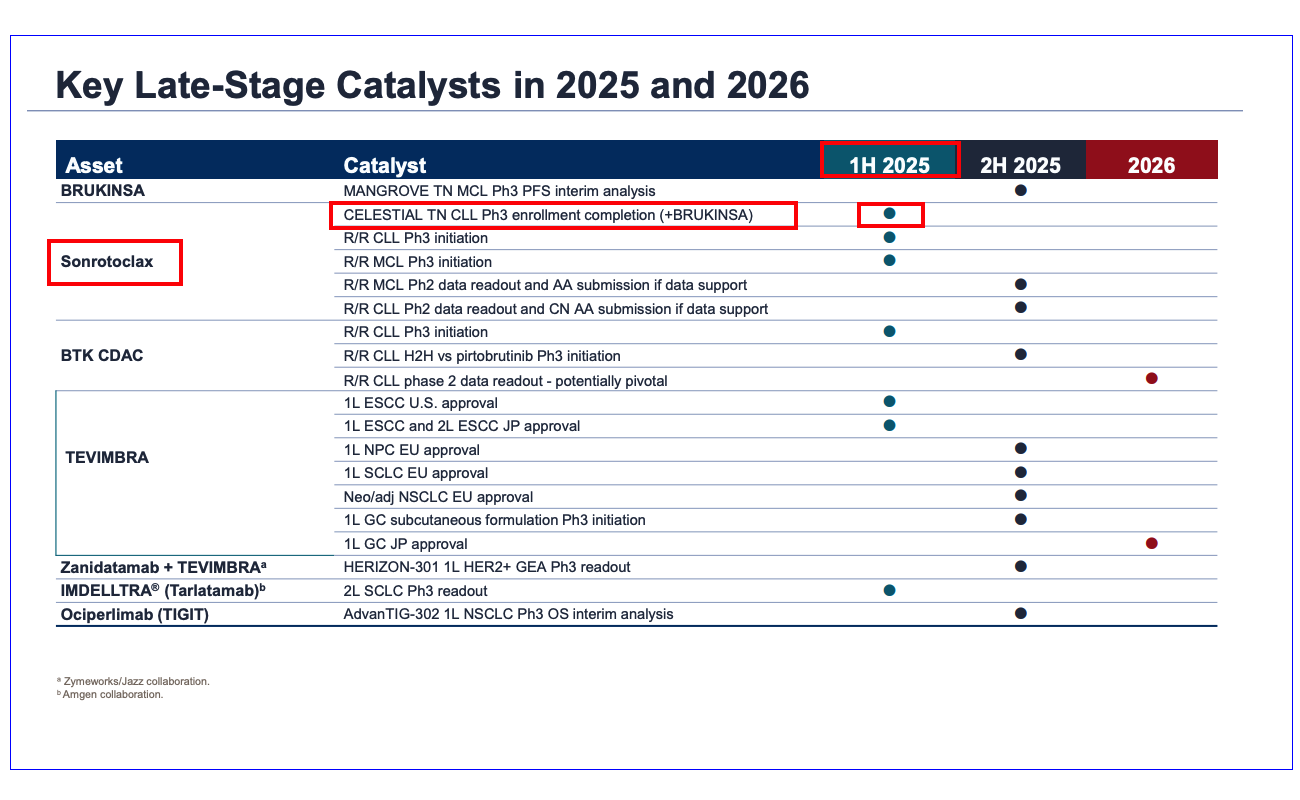The image size is (1300, 800).
Task: Click 'R/R MCL Ph3 initiation' catalyst text
Action: click(418, 262)
